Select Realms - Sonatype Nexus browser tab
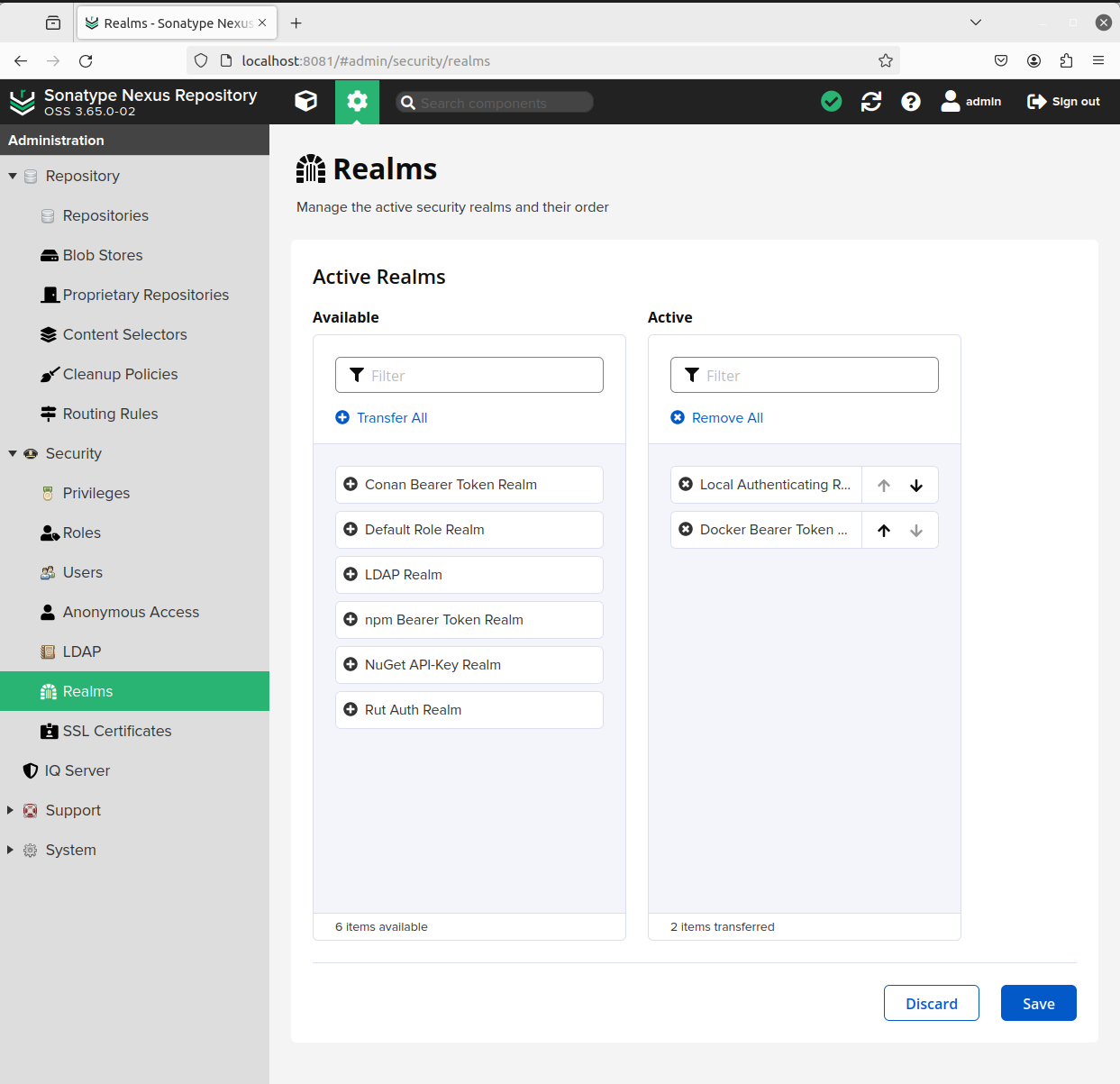The width and height of the screenshot is (1120, 1084). pyautogui.click(x=177, y=23)
